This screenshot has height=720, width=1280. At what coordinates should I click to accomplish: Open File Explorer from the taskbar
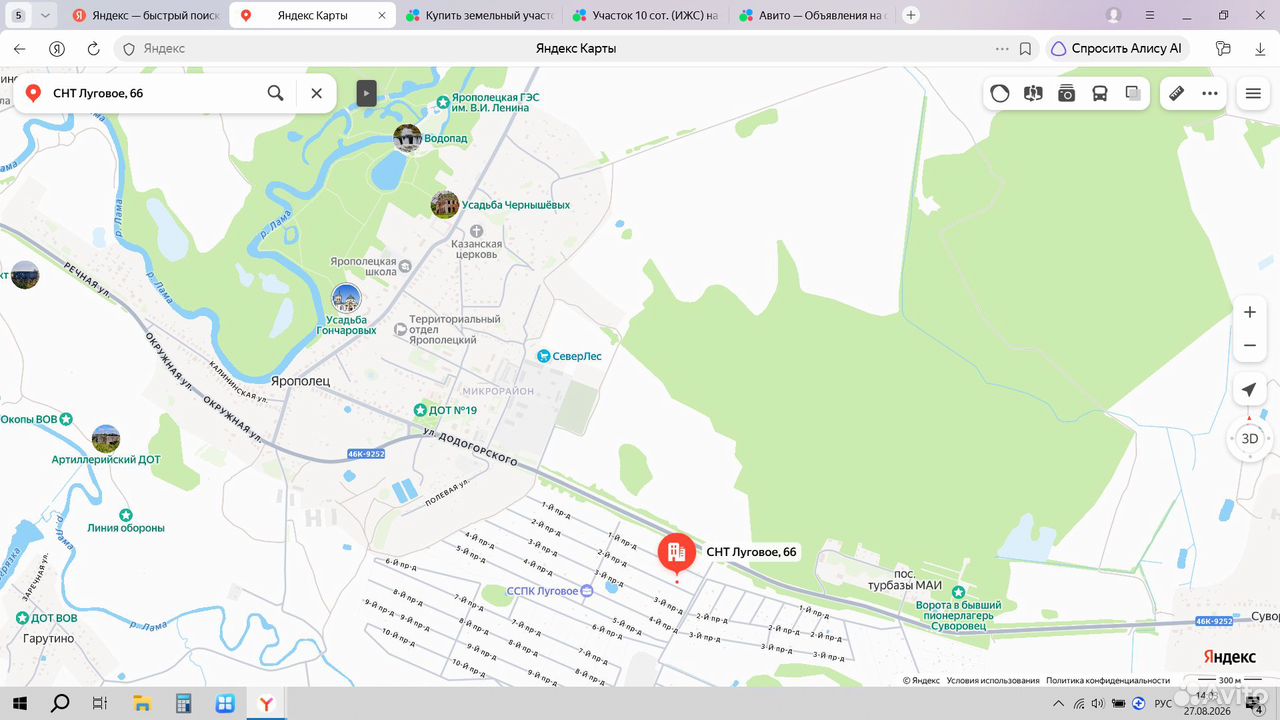[x=141, y=703]
